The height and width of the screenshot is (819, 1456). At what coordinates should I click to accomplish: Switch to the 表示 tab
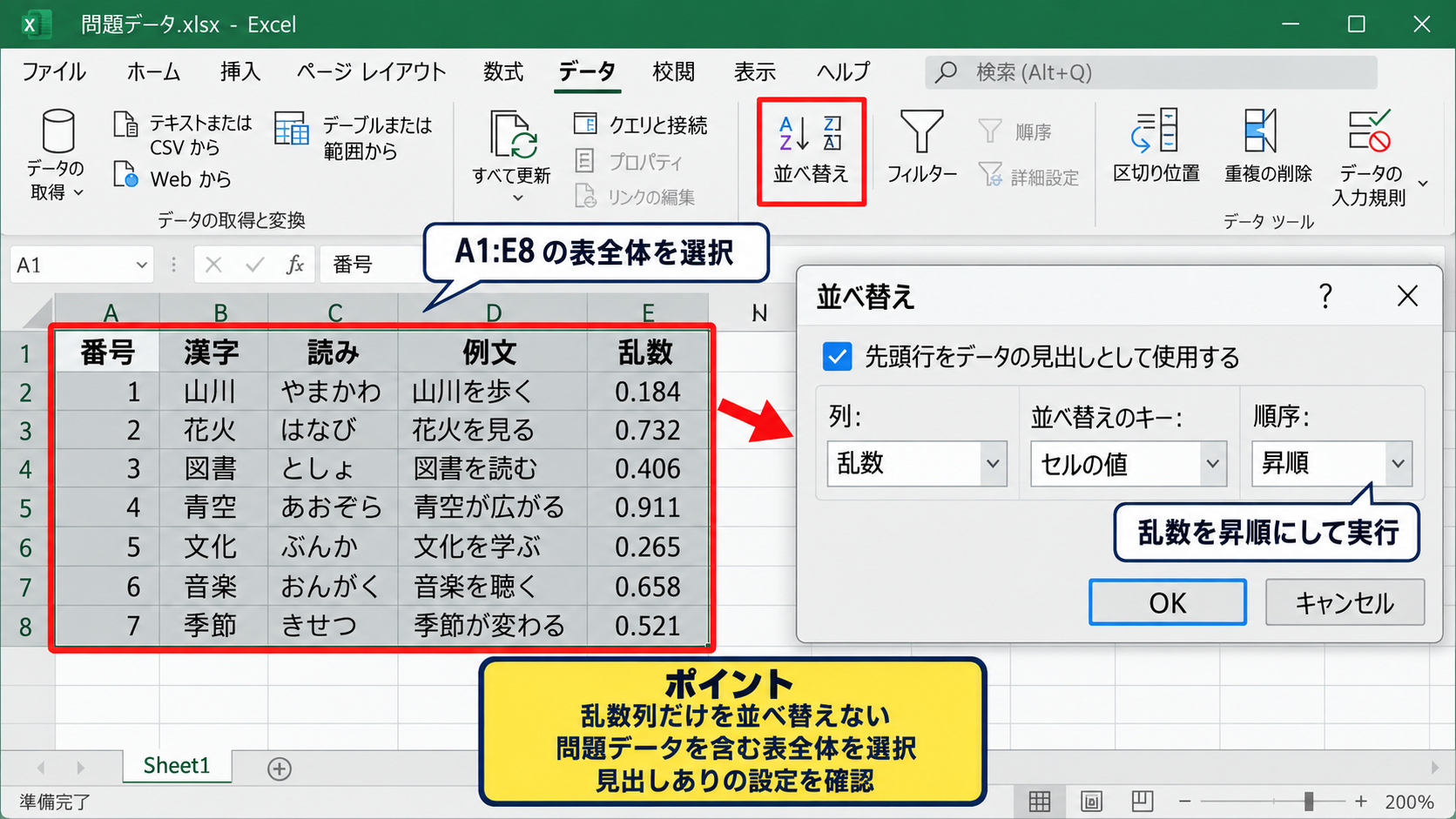coord(754,71)
